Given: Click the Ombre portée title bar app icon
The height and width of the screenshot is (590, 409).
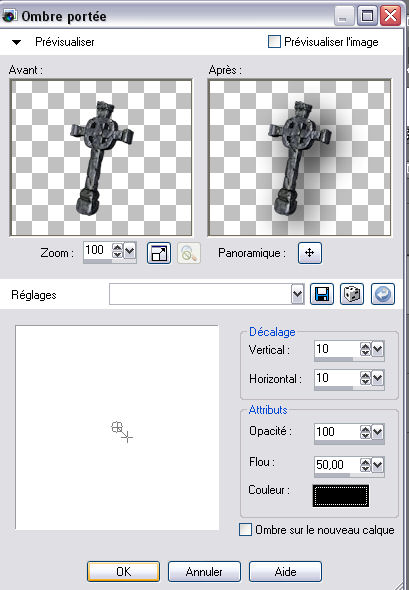Looking at the screenshot, I should pos(9,16).
